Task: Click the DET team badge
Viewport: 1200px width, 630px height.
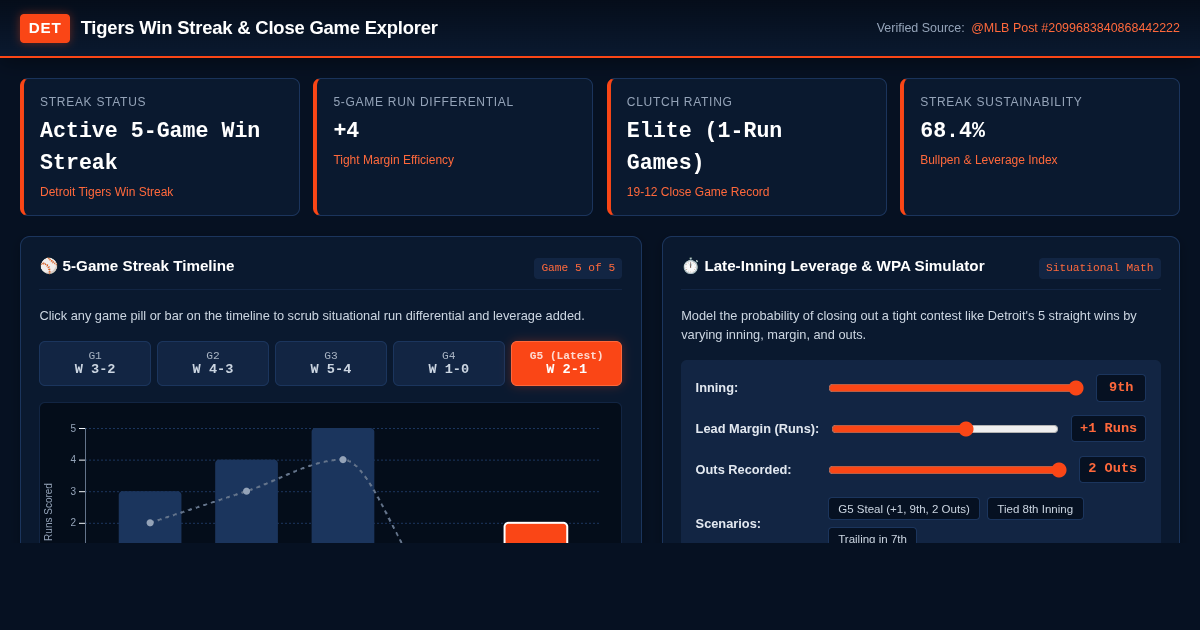Action: click(45, 28)
